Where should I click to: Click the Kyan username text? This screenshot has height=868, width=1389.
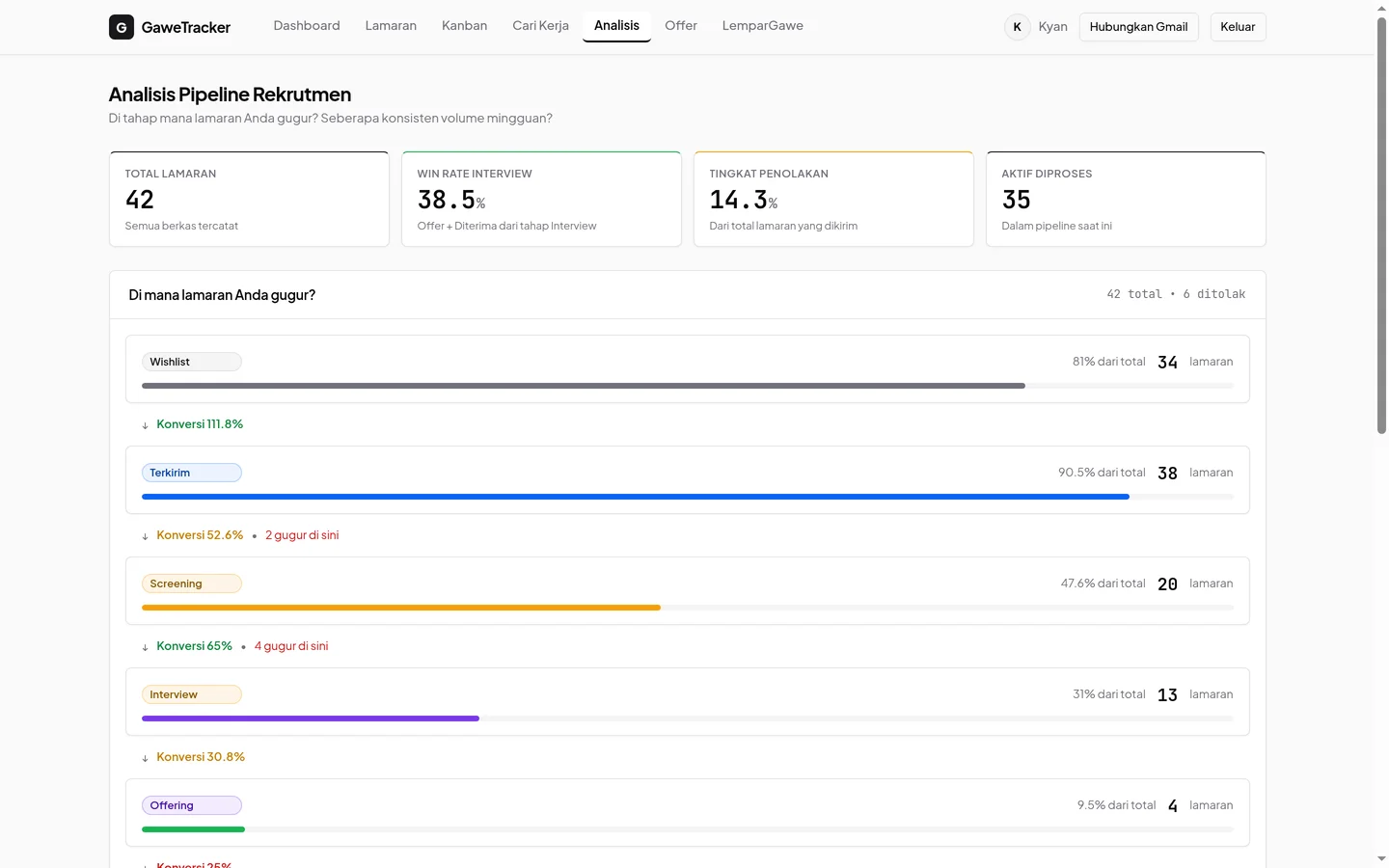tap(1052, 27)
